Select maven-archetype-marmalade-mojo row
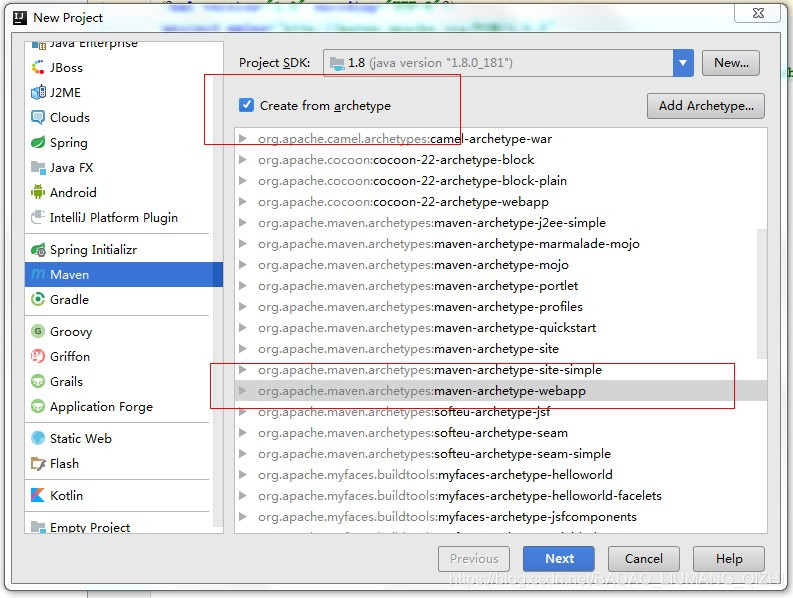Viewport: 793px width, 598px height. tap(501, 243)
